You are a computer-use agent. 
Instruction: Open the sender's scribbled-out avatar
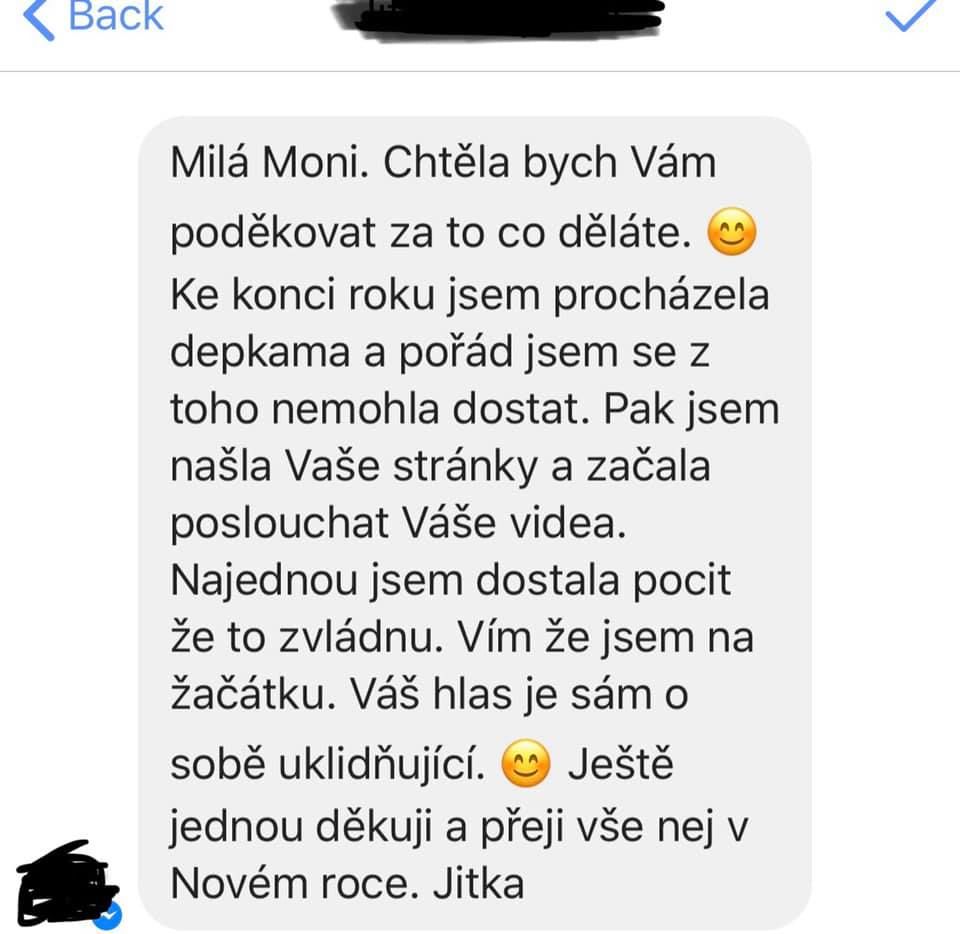66,882
